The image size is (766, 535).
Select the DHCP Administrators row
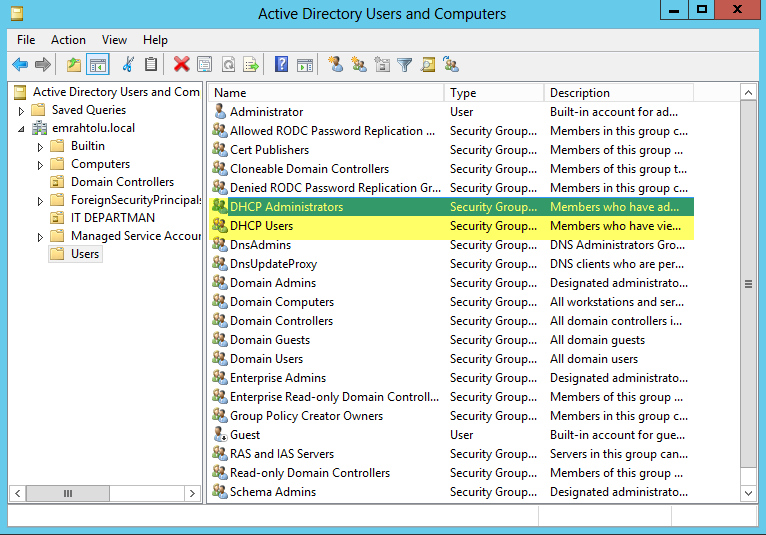(451, 207)
